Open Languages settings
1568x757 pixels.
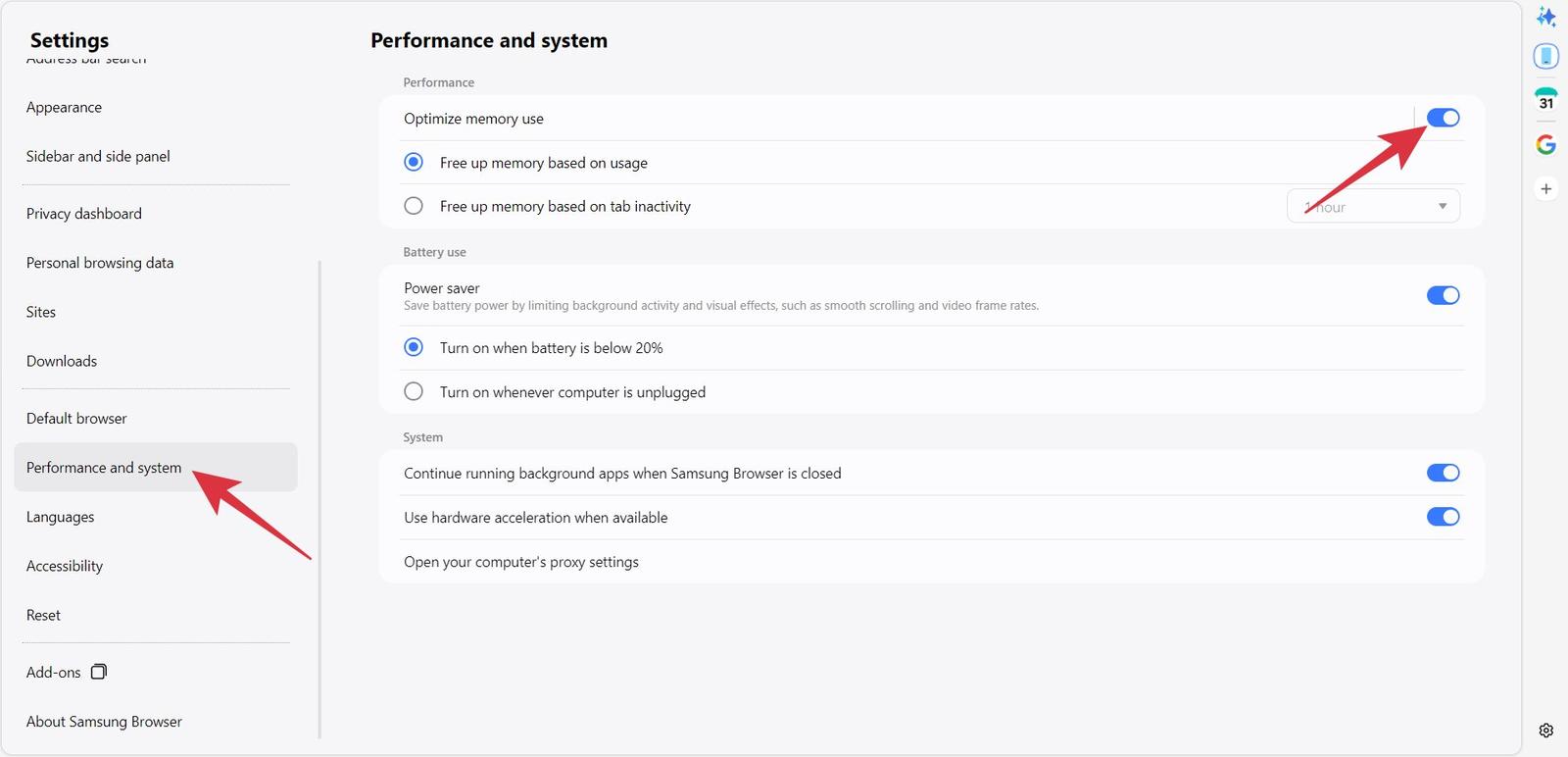click(x=61, y=517)
